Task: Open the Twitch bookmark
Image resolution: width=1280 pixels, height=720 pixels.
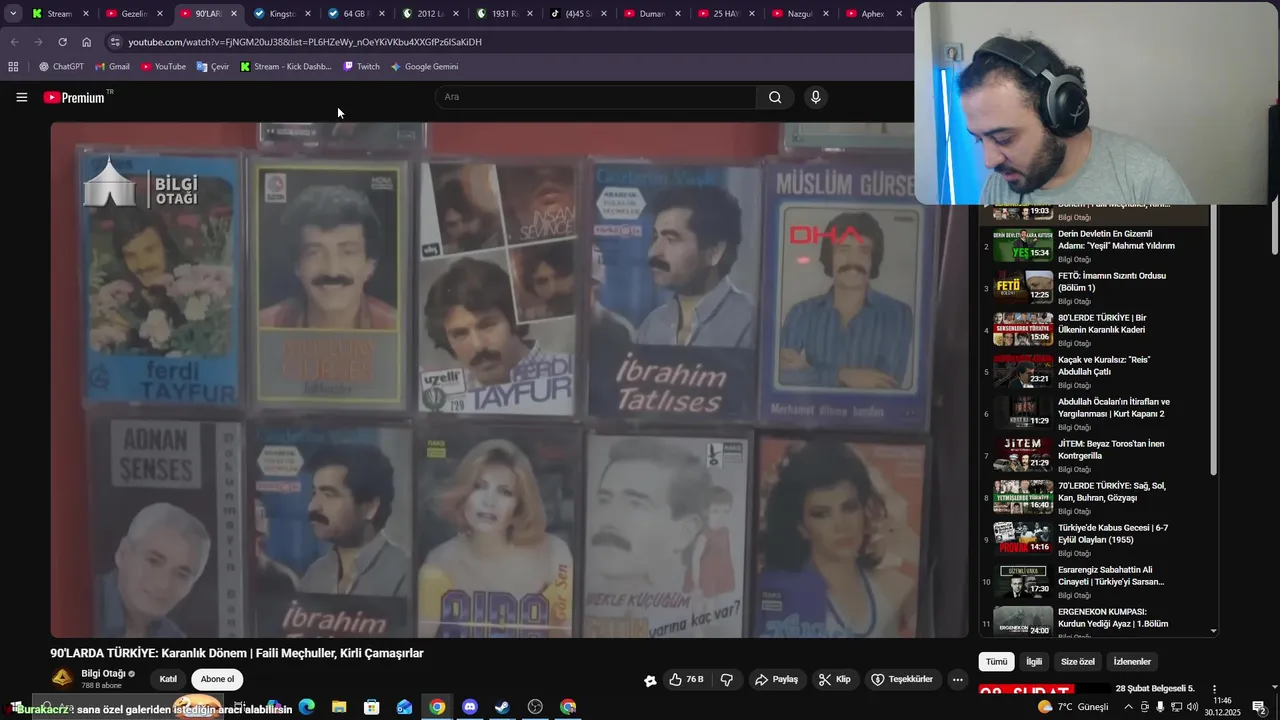Action: point(361,67)
